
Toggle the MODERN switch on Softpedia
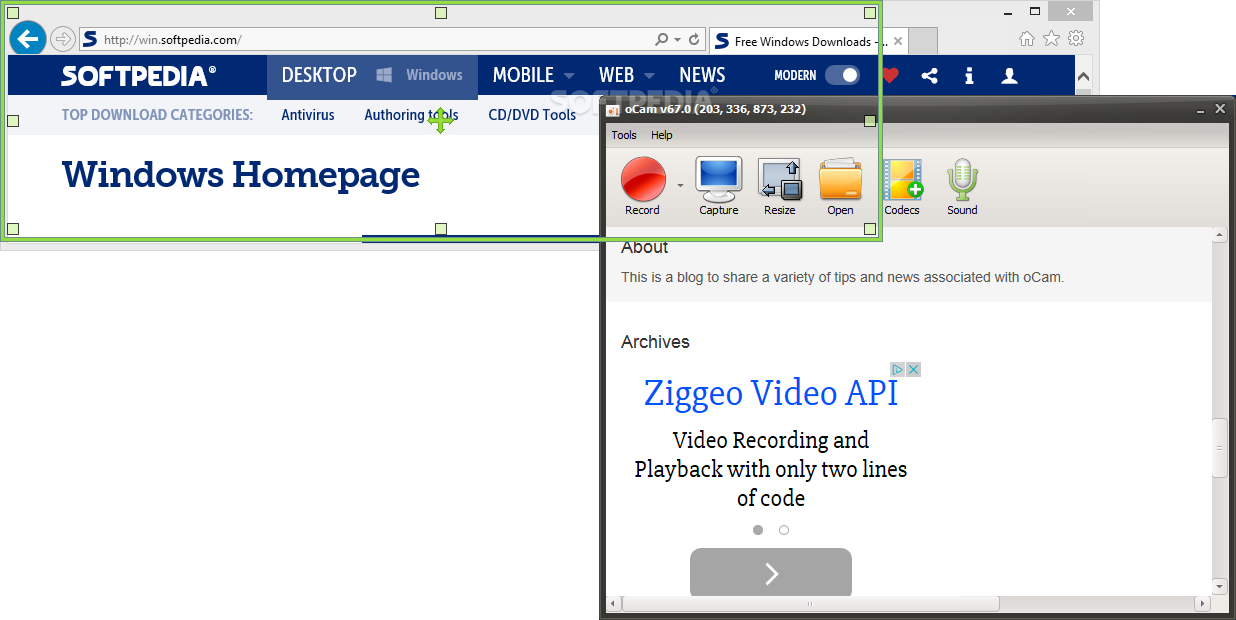coord(842,75)
